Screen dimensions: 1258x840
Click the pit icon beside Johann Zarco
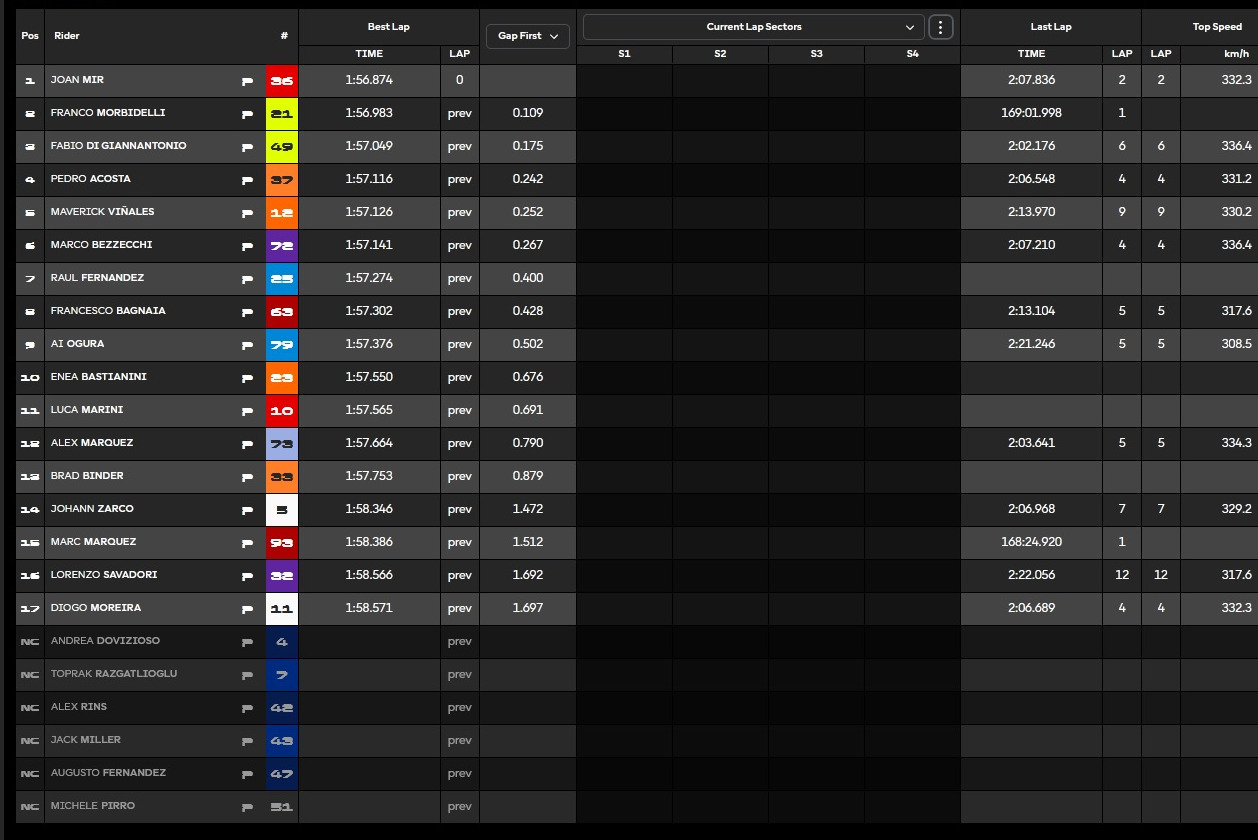tap(247, 510)
